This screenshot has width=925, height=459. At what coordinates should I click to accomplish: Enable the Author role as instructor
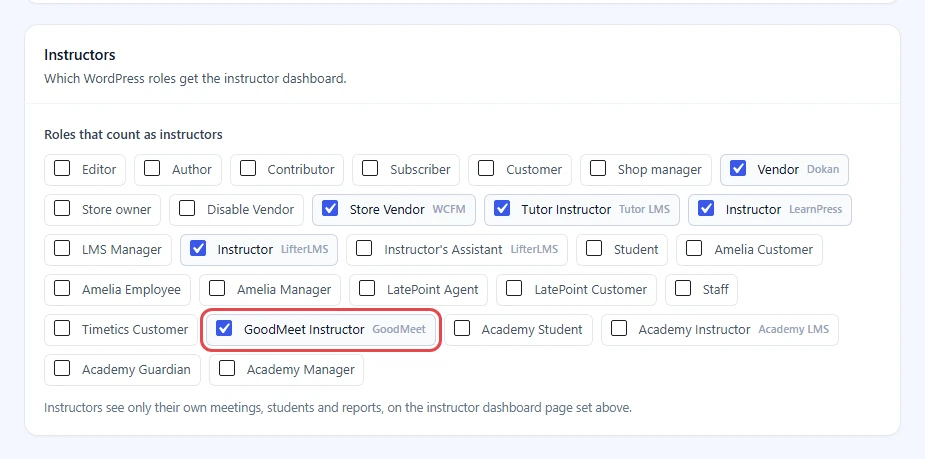click(152, 169)
